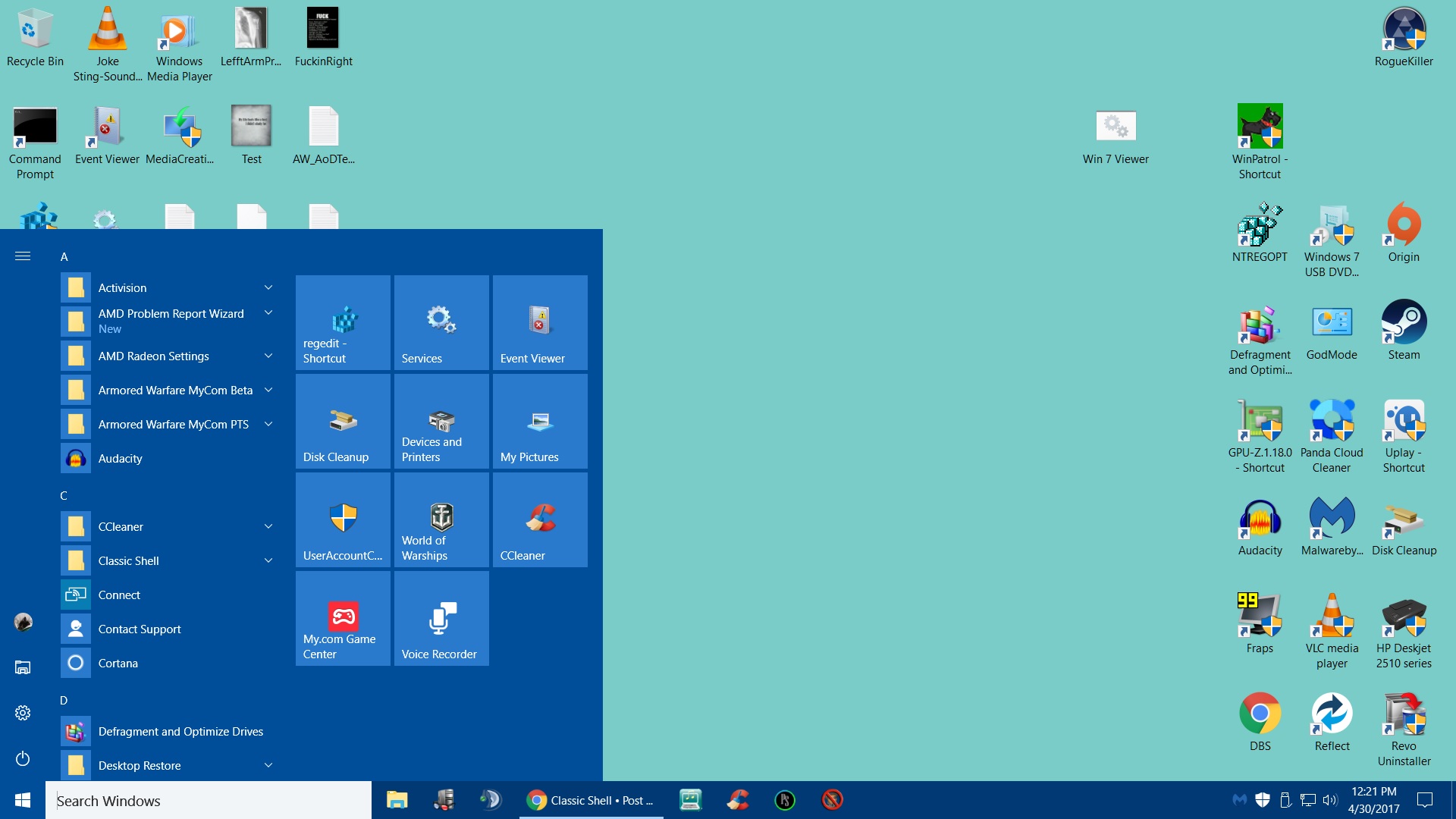Screen dimensions: 1456x819
Task: Click the Power button in Start menu
Action: (23, 758)
